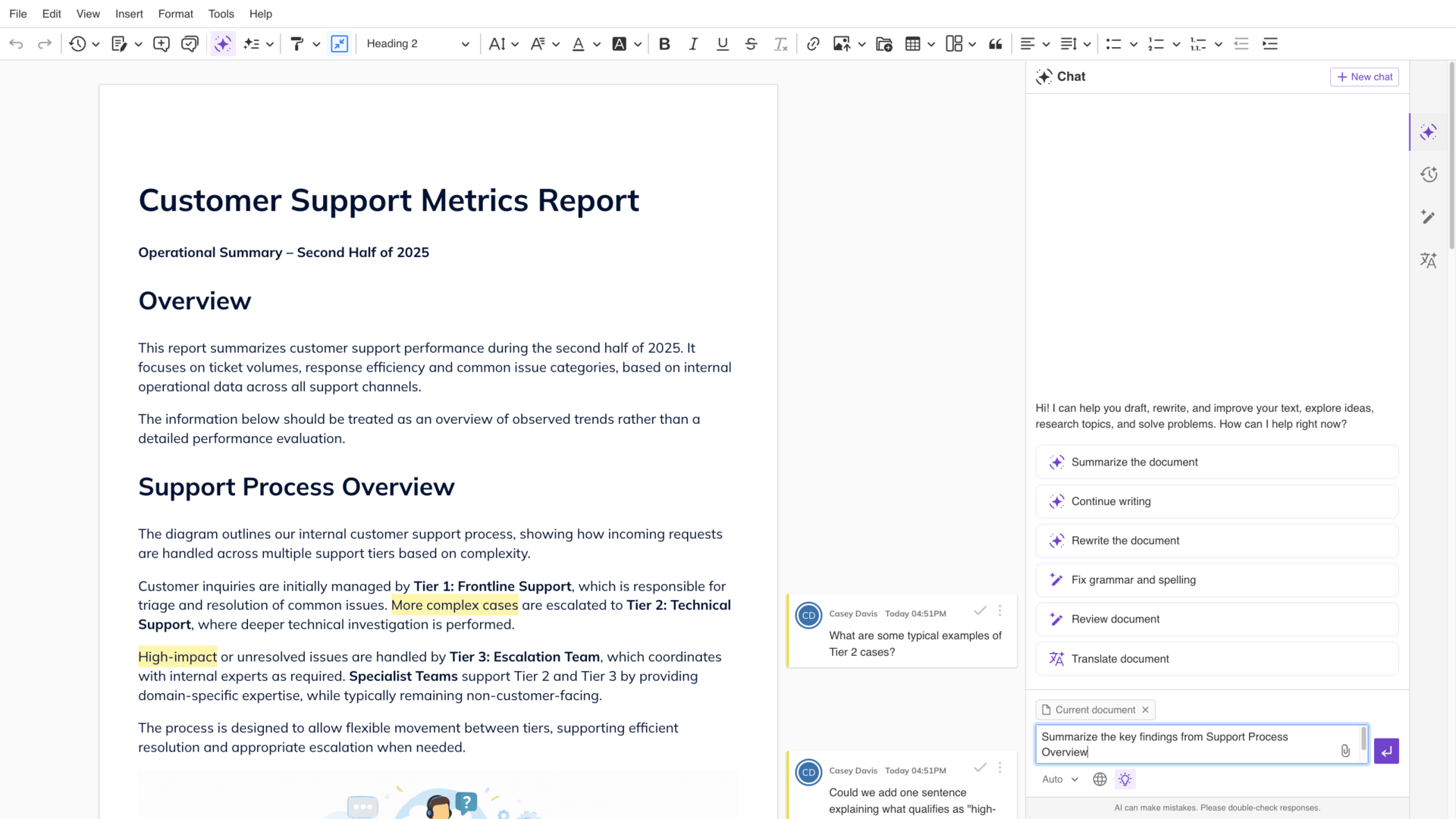Open the Insert menu
This screenshot has width=1456, height=819.
(x=129, y=14)
